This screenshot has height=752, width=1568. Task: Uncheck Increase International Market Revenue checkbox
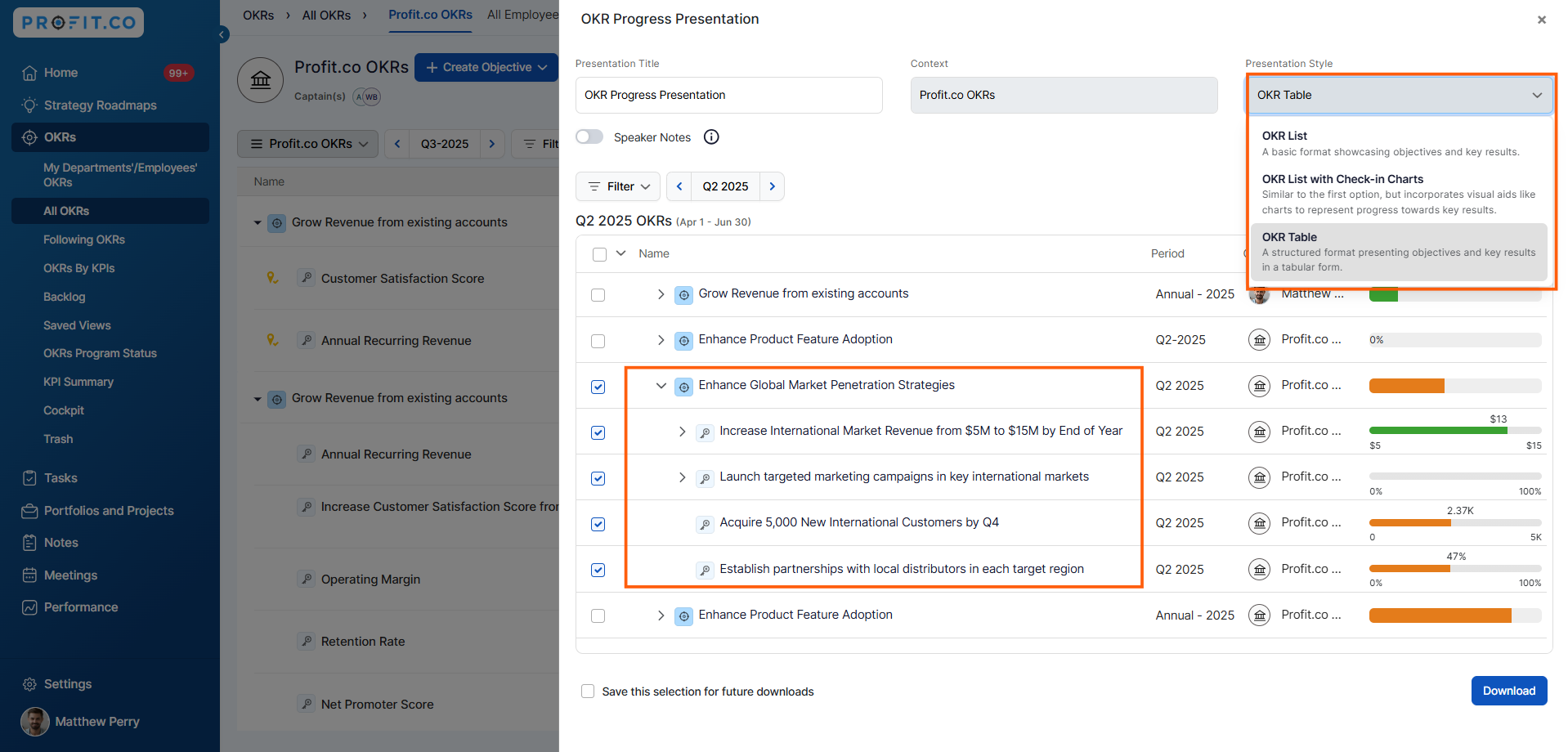(x=598, y=432)
